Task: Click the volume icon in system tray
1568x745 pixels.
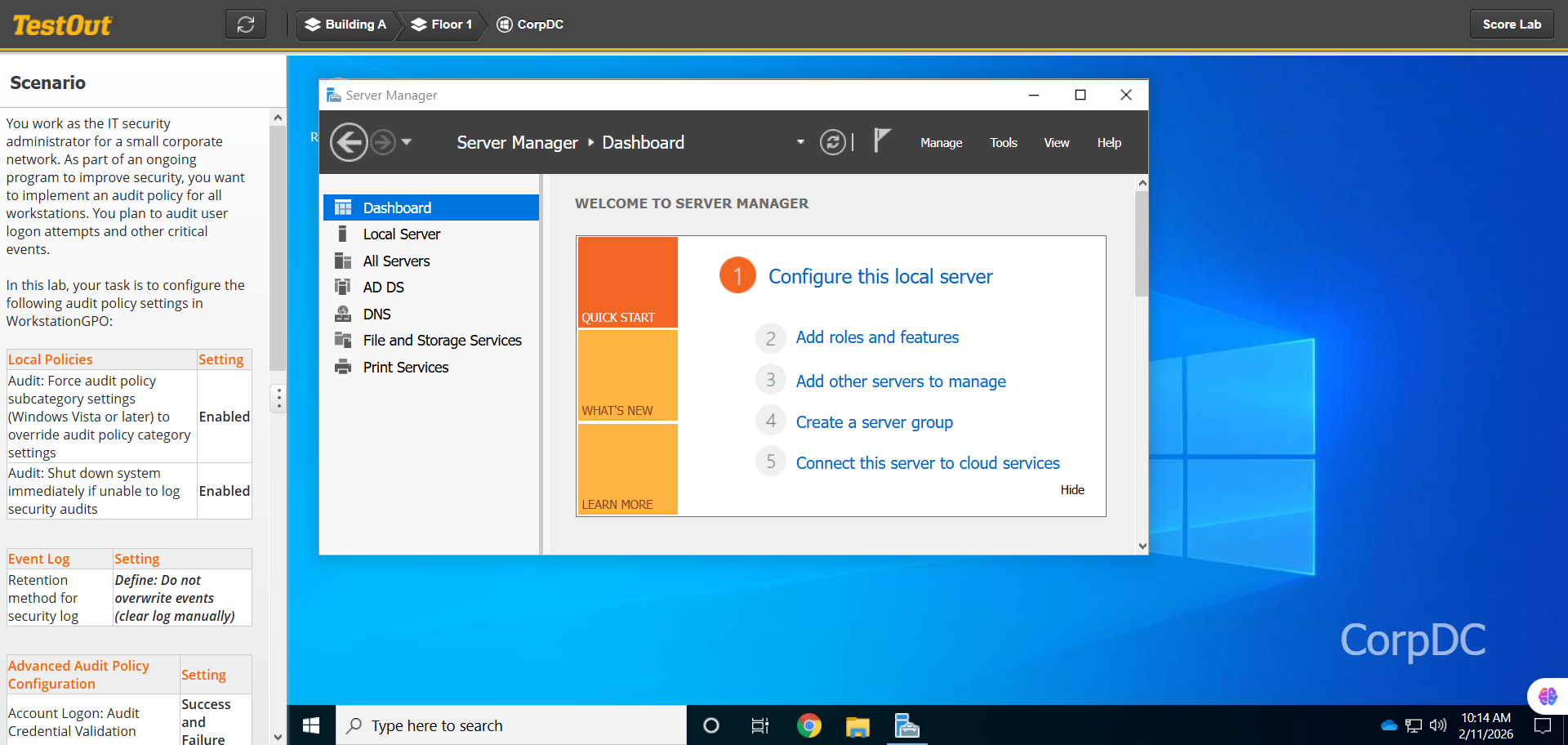Action: tap(1438, 725)
